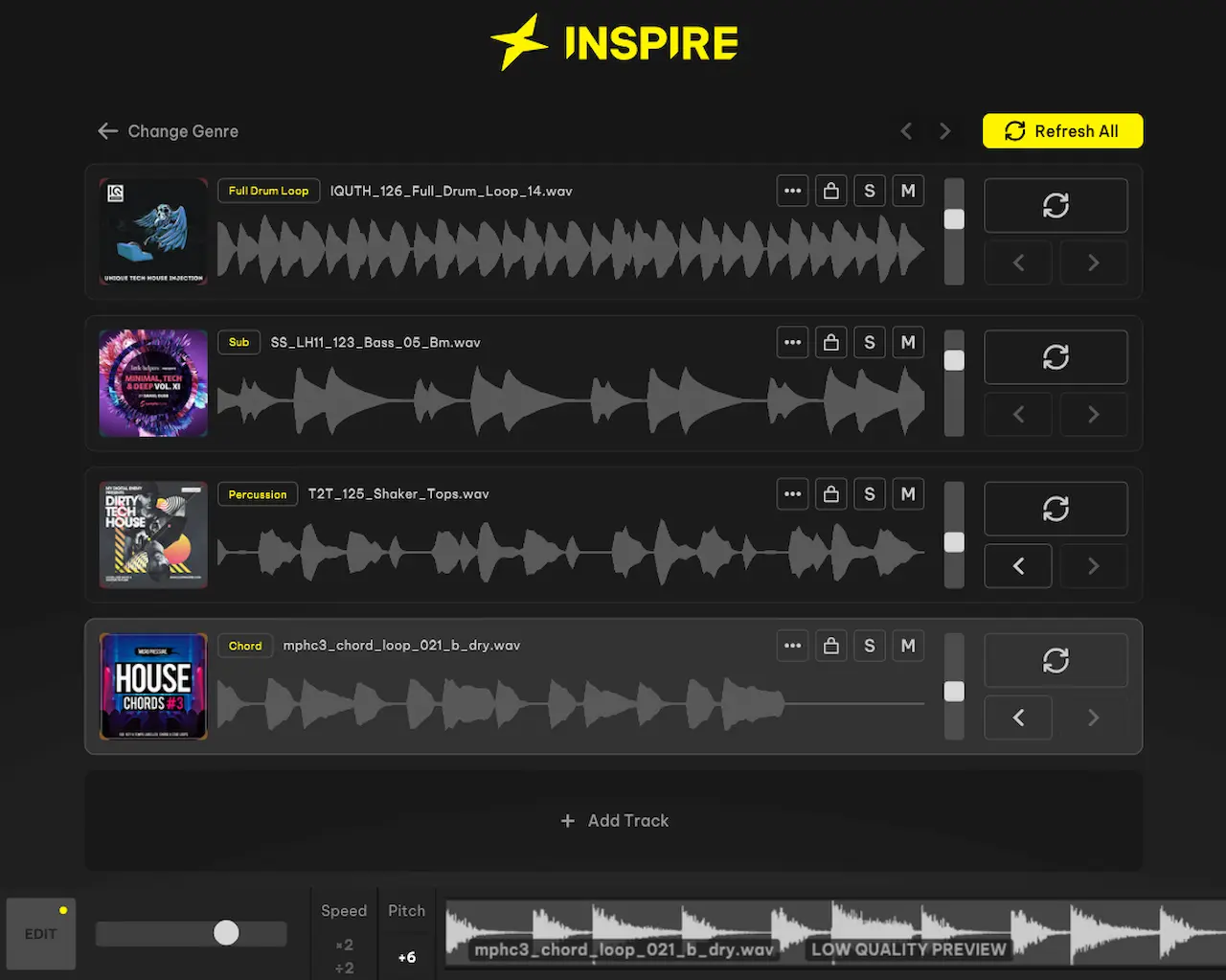Viewport: 1226px width, 980px height.
Task: Go to next sample on Sub track
Action: pos(1094,414)
